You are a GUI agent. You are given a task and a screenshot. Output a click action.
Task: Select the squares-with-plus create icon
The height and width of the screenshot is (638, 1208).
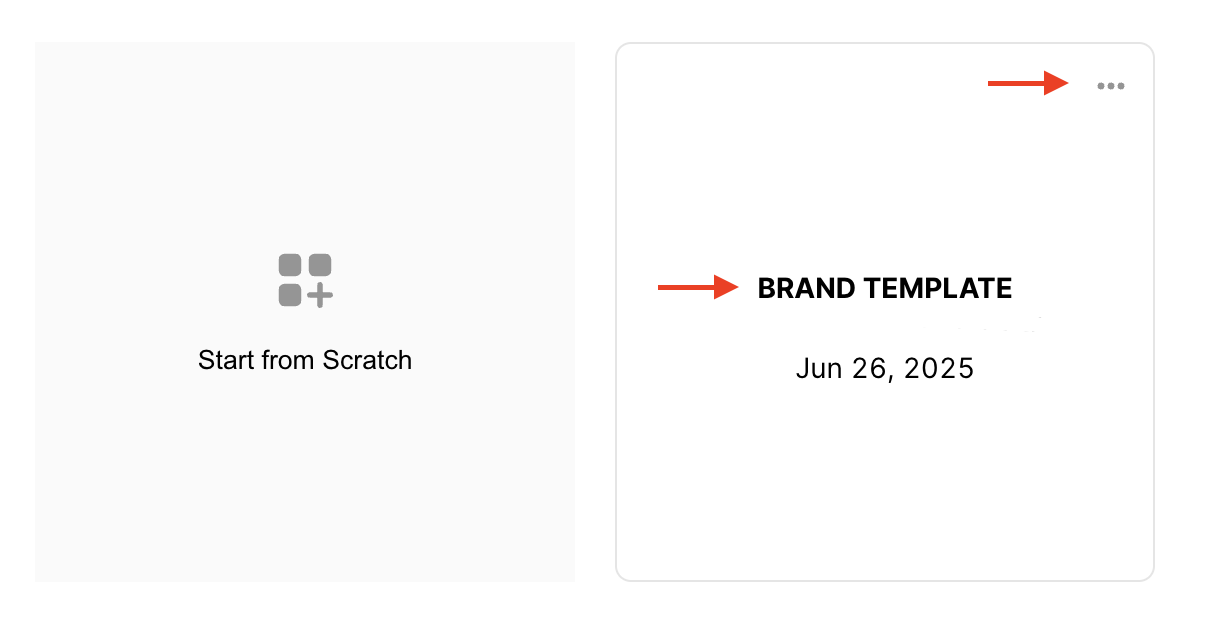[305, 280]
